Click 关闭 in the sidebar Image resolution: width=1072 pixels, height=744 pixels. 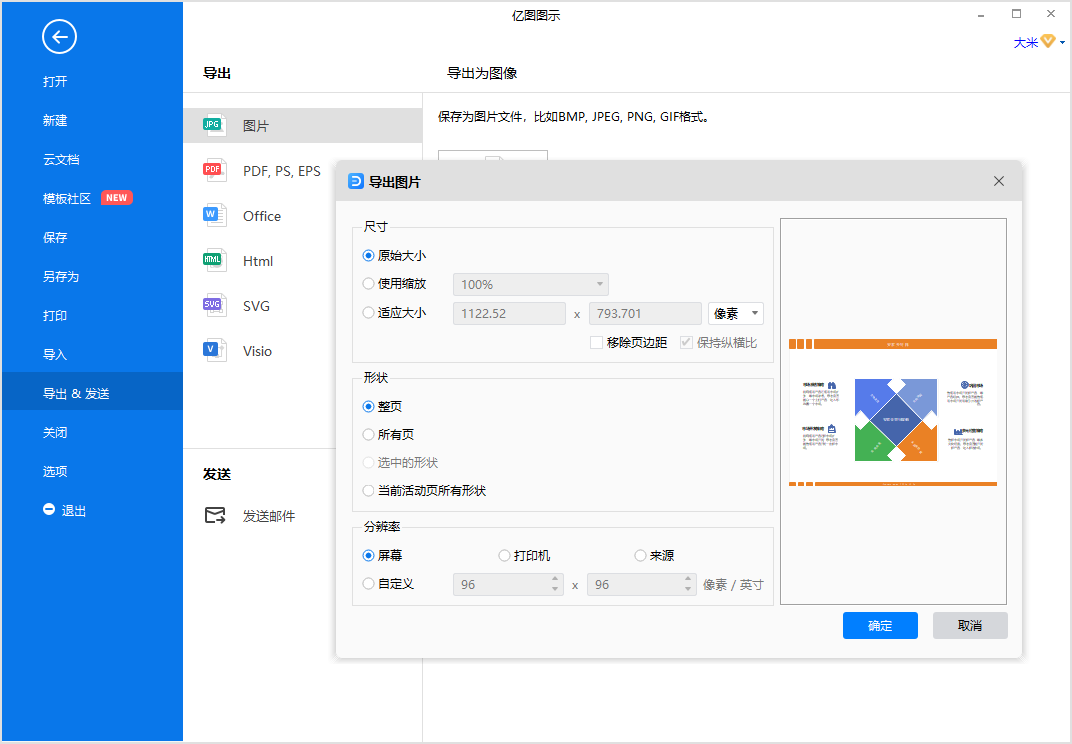[x=55, y=432]
